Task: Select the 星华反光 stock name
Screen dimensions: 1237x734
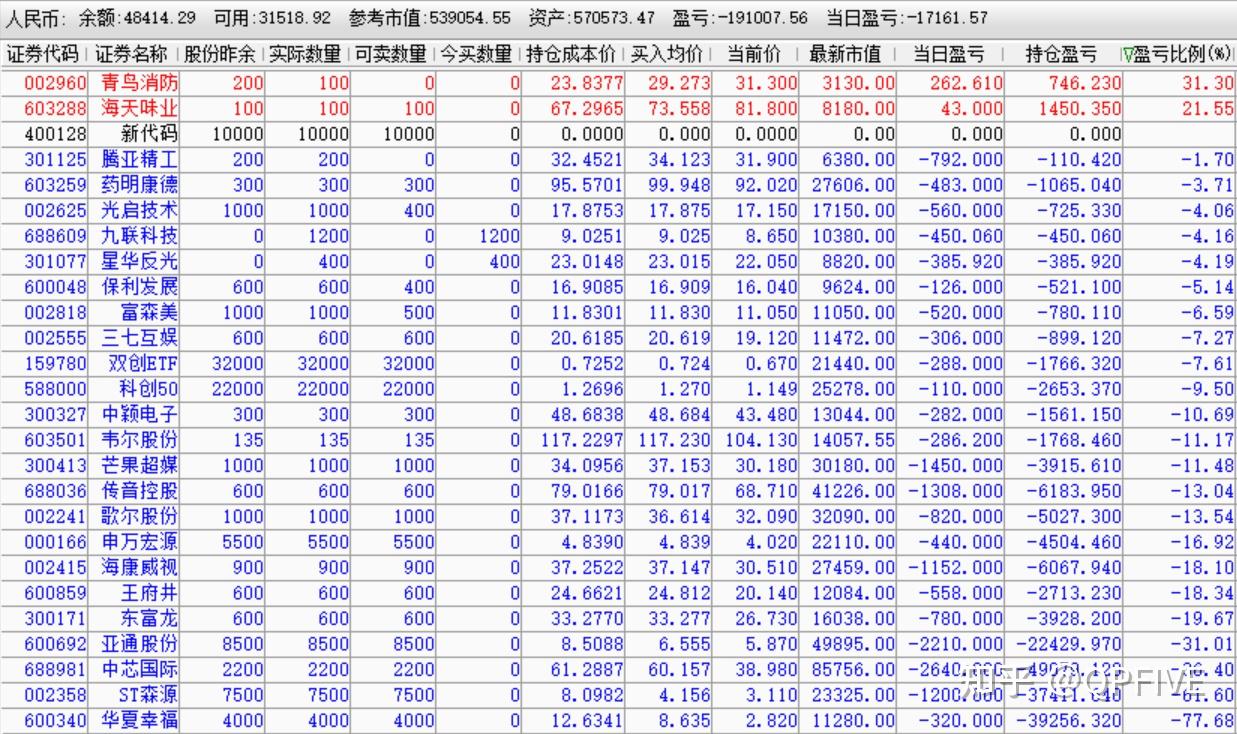Action: tap(140, 261)
